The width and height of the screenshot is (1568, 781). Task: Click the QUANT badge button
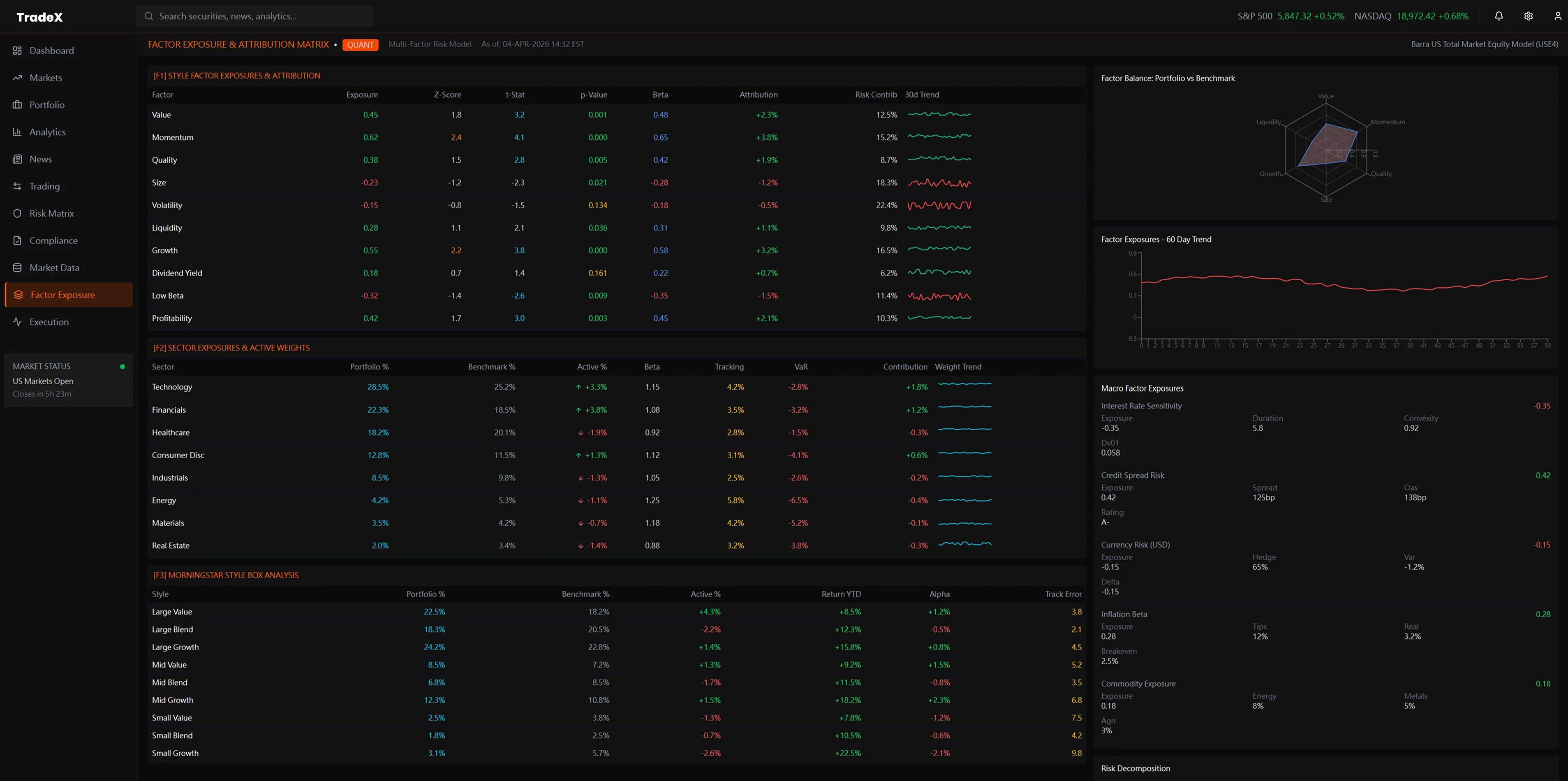[x=360, y=45]
